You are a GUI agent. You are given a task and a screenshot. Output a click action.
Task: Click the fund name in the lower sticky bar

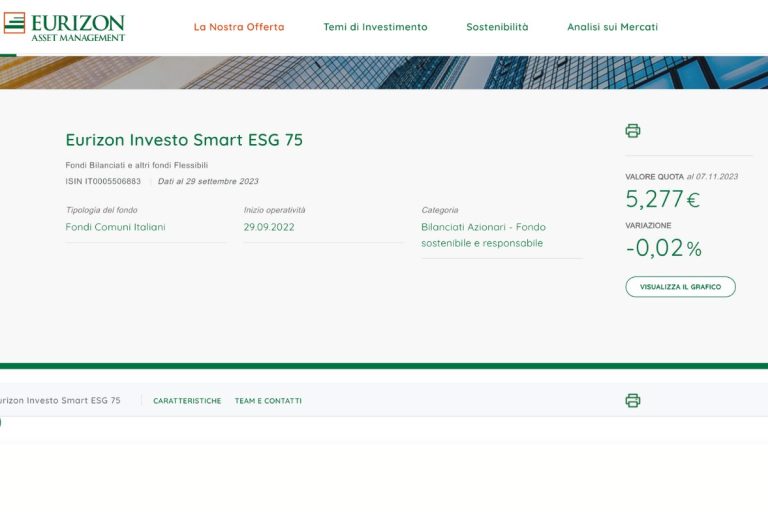pos(60,400)
